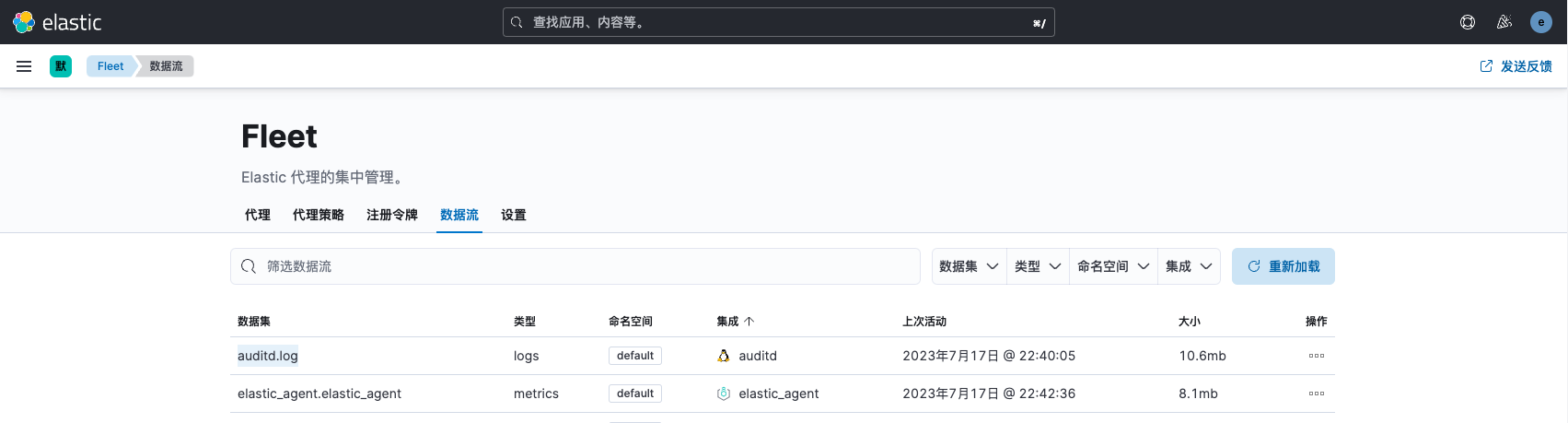Image resolution: width=1568 pixels, height=423 pixels.
Task: Open actions menu for elastic_agent.elastic_agent row
Action: click(1317, 394)
